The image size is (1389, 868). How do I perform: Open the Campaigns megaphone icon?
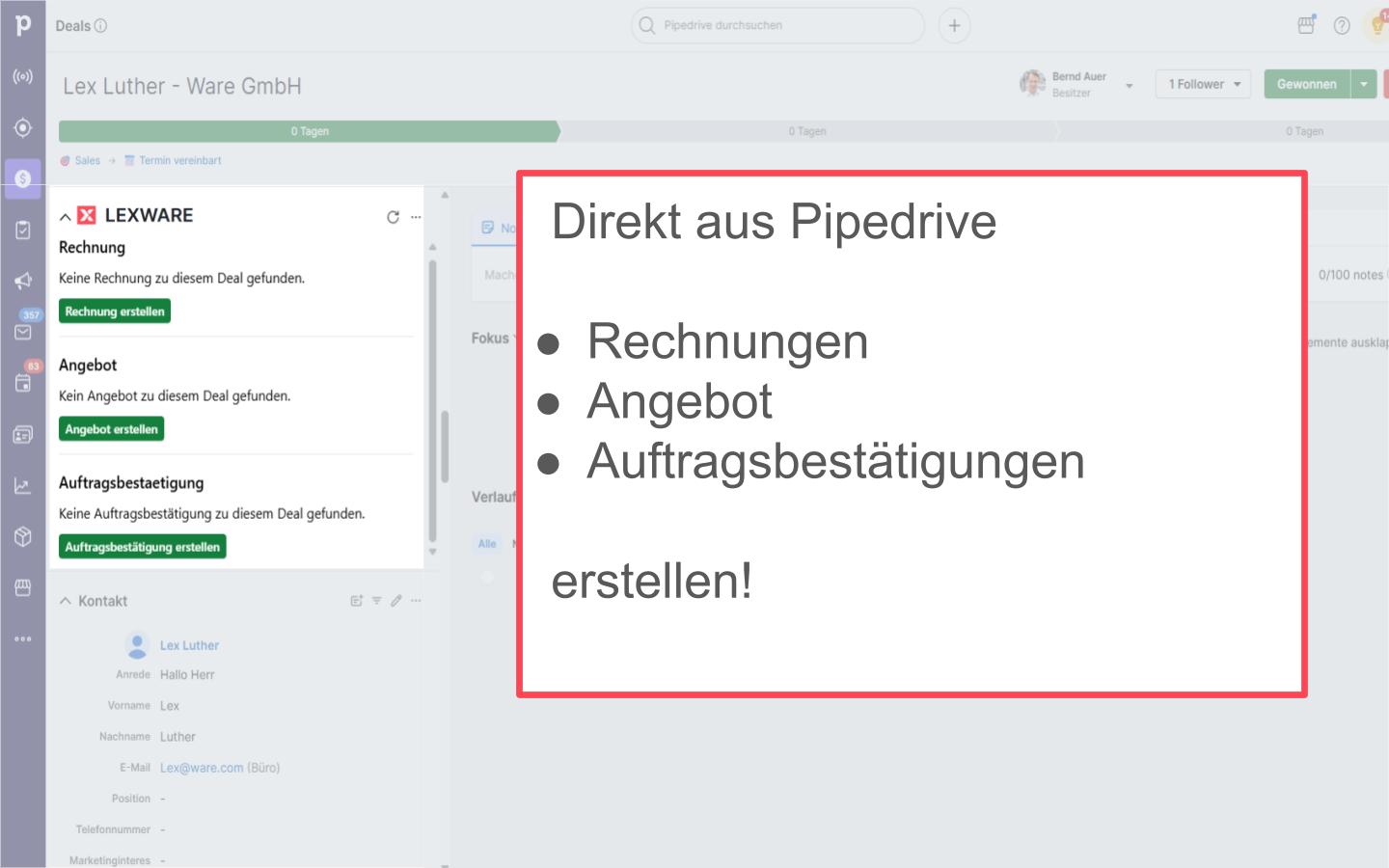[x=22, y=281]
